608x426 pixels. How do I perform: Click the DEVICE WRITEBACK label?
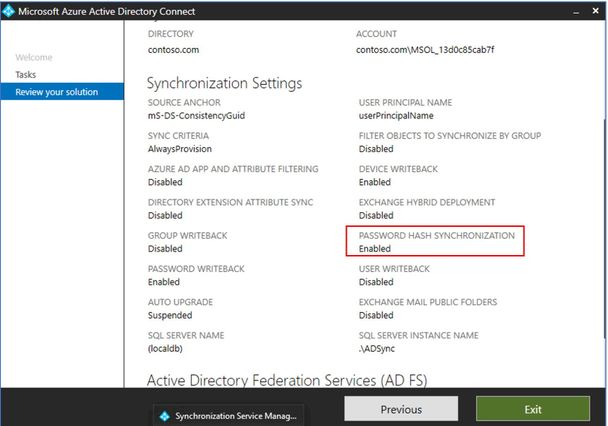[398, 169]
